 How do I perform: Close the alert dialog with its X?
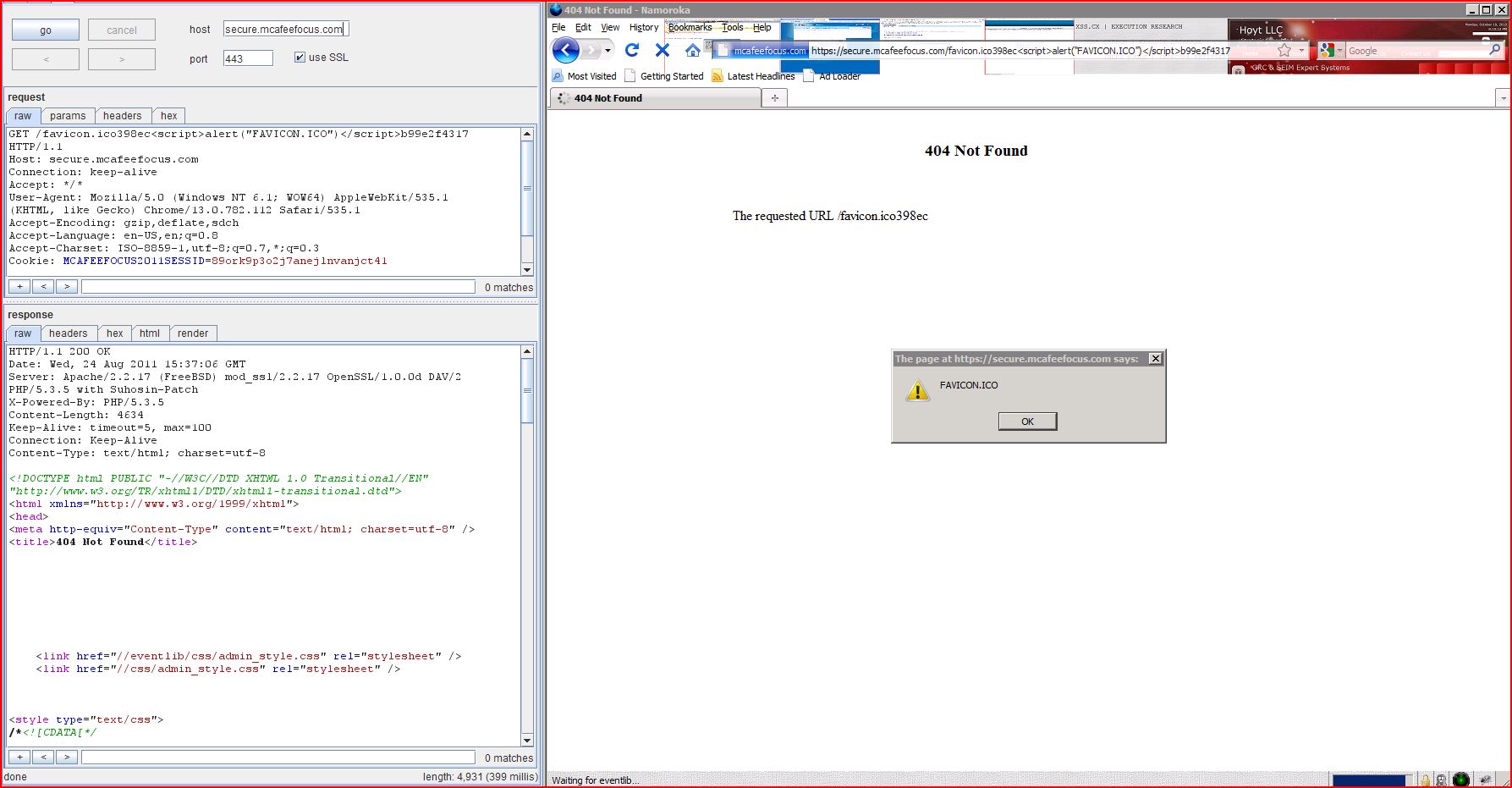pos(1155,359)
